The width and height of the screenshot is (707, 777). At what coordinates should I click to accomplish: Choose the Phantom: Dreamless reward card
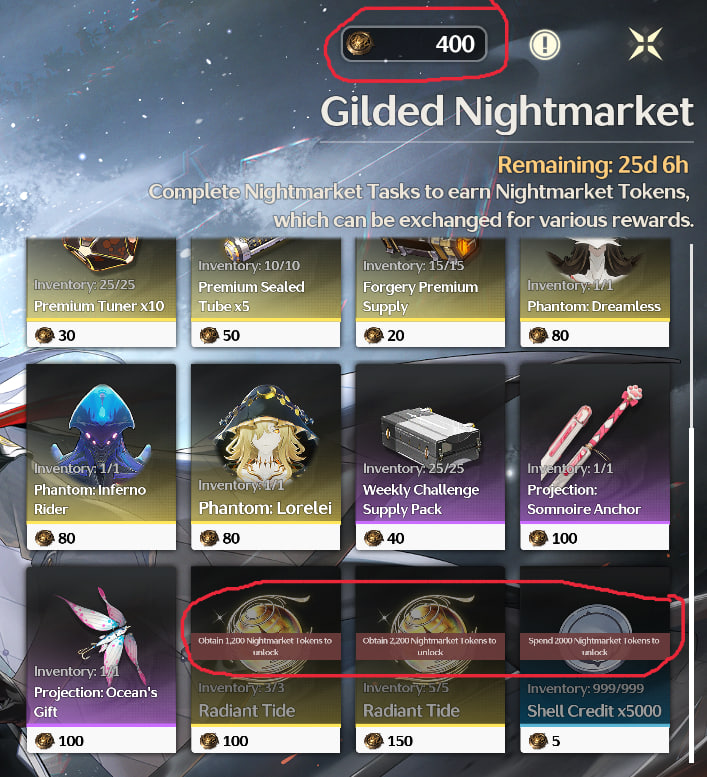[595, 292]
